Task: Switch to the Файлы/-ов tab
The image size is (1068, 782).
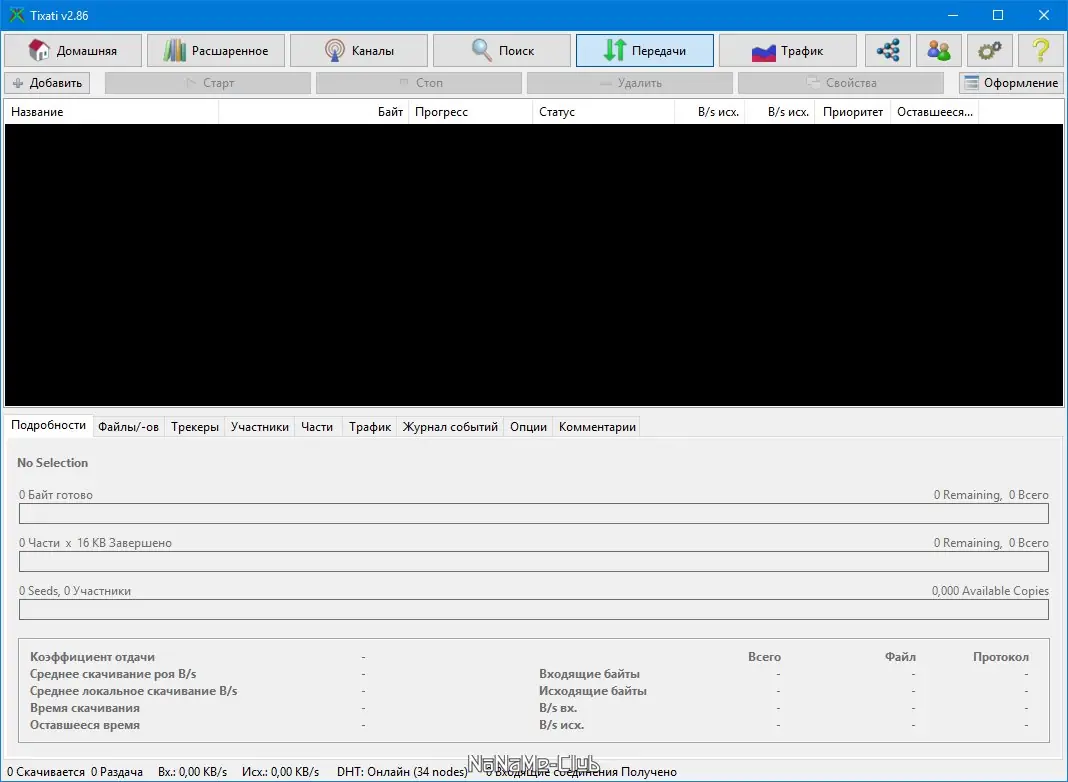Action: 128,427
